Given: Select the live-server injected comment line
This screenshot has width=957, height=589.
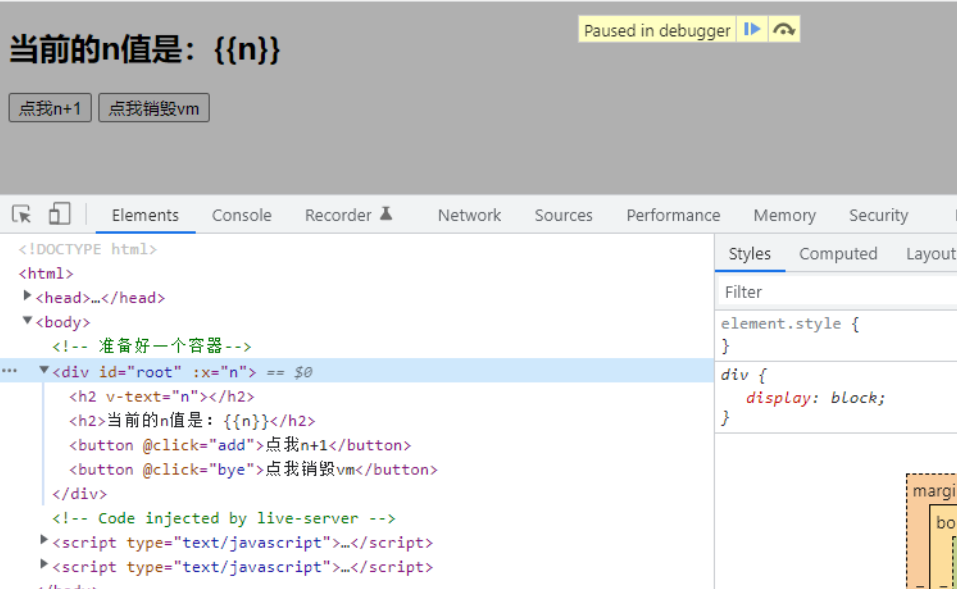Looking at the screenshot, I should pos(223,518).
